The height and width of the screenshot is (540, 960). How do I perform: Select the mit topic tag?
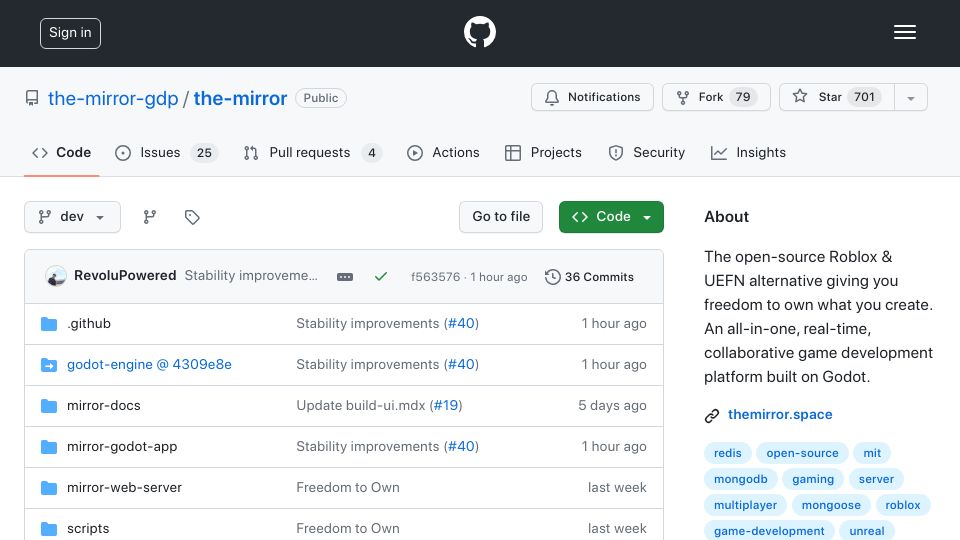pyautogui.click(x=872, y=453)
